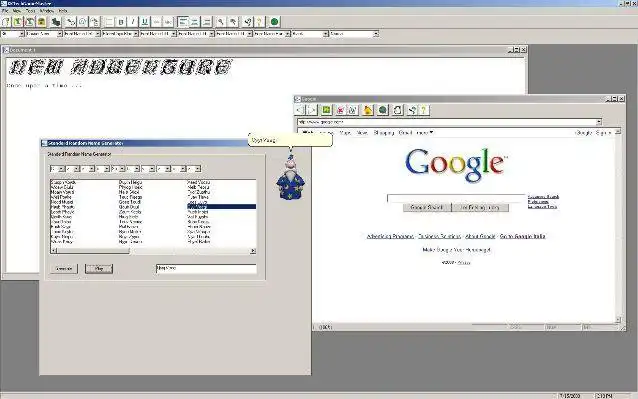Expand the browser address bar dropdown arrow
This screenshot has height=399, width=638.
599,122
